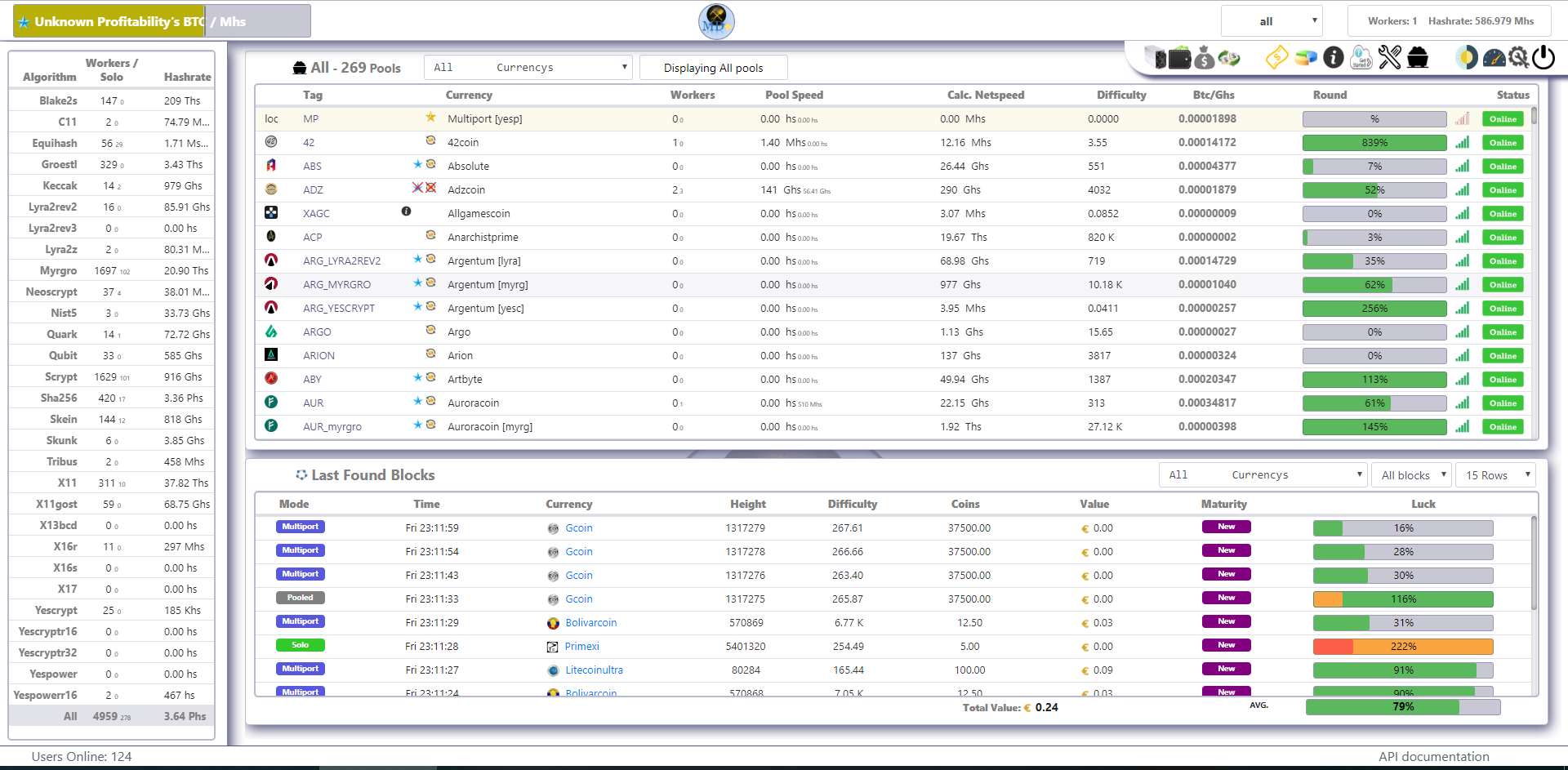Click 'Unknown Profitability's BTC / Mhs' header box
Viewport: 1568px width, 770px height.
point(162,21)
